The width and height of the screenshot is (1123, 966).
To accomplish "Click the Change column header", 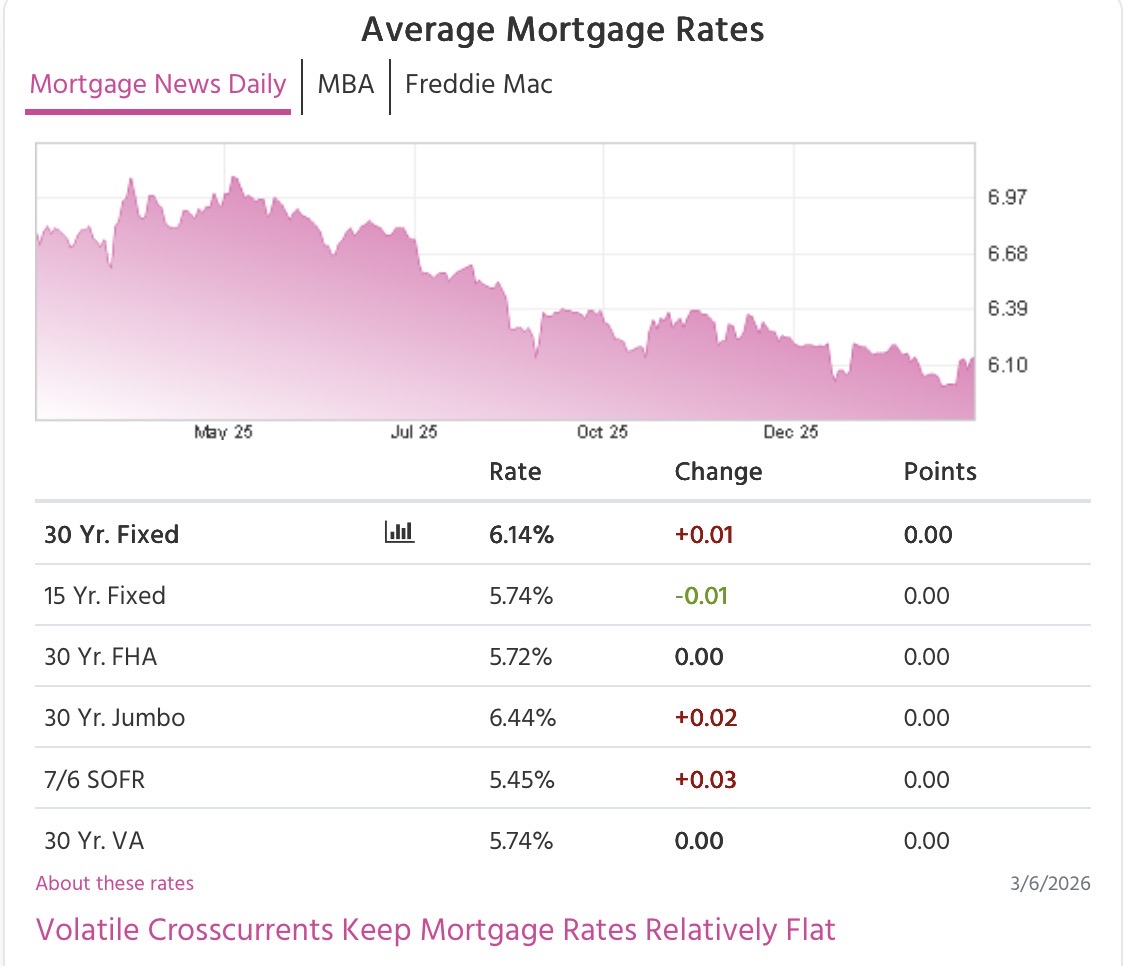I will (x=718, y=471).
